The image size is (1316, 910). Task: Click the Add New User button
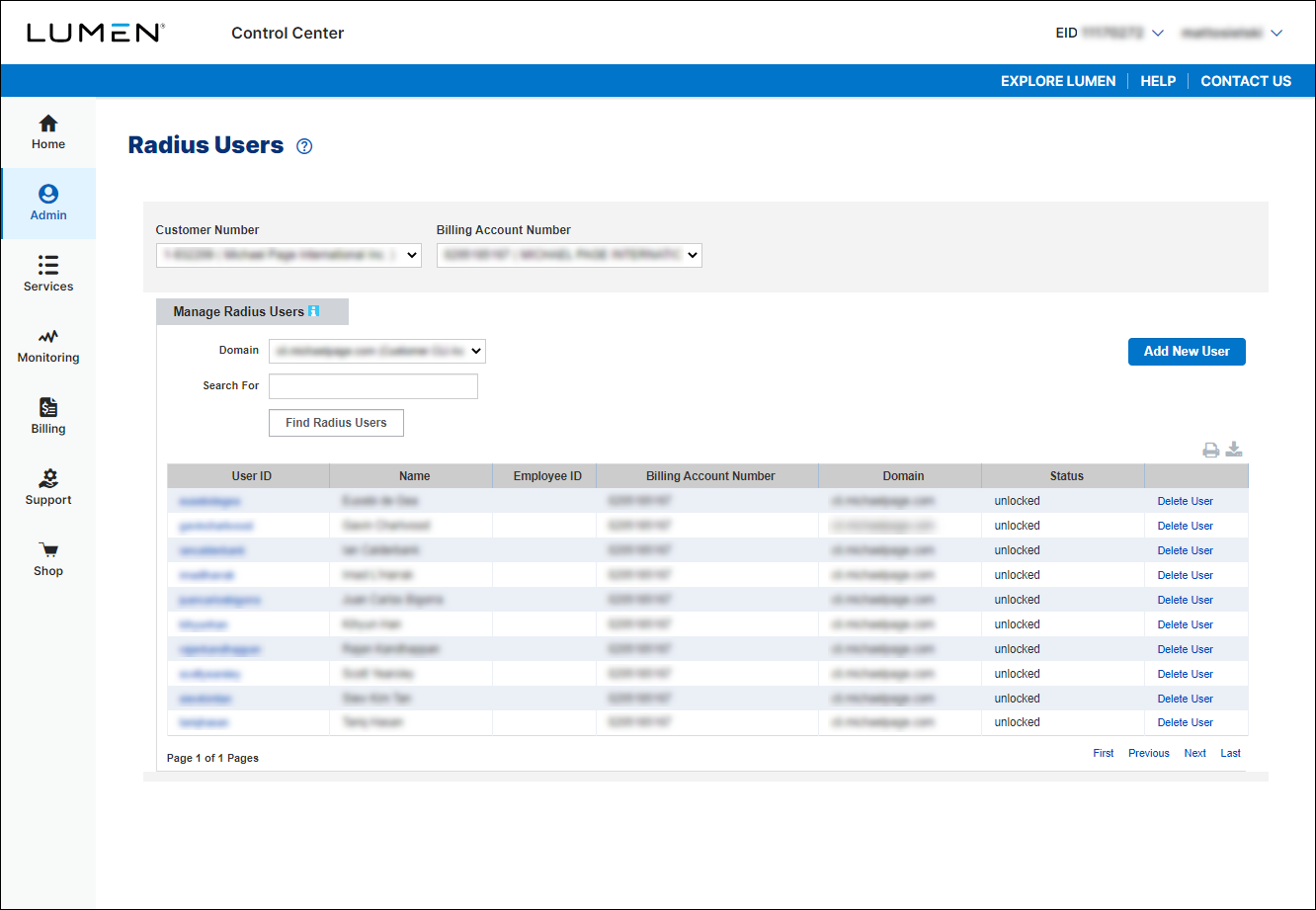point(1187,352)
